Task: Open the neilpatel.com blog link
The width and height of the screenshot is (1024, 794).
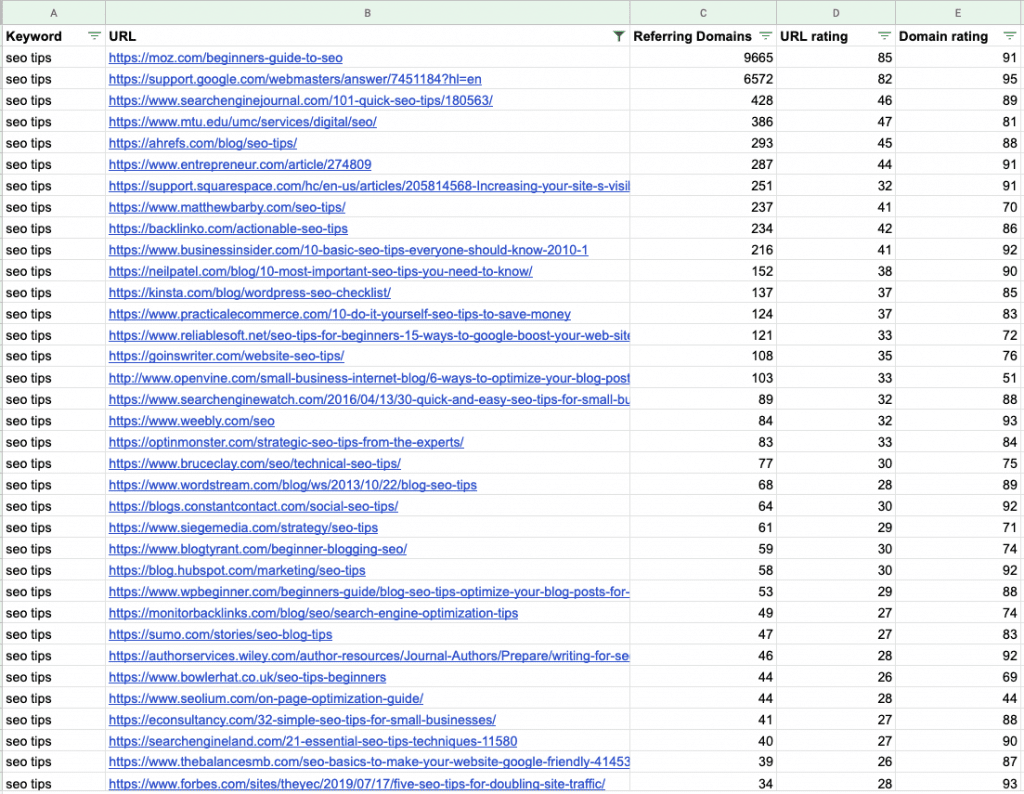Action: (320, 271)
